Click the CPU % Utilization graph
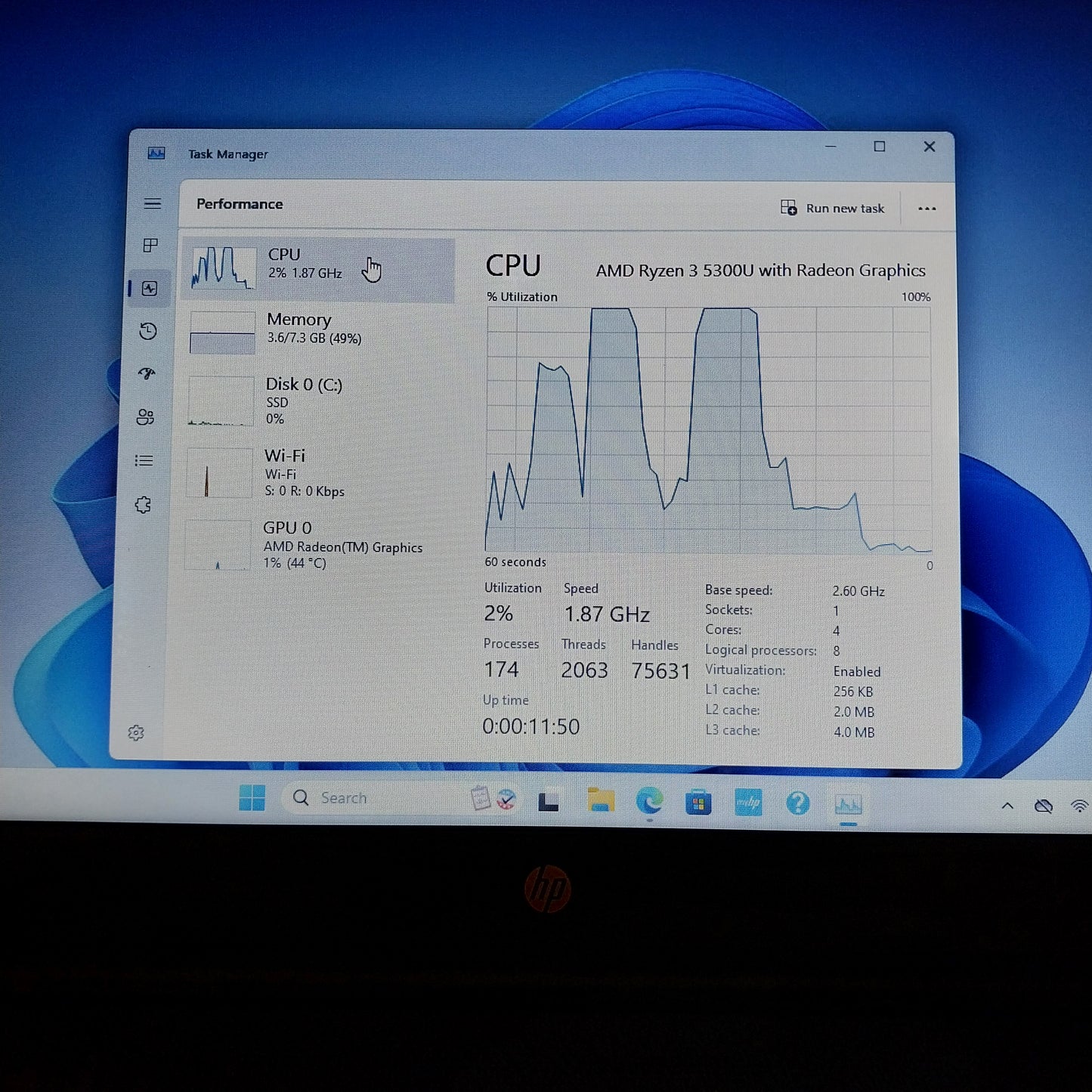Viewport: 1092px width, 1092px height. click(708, 429)
